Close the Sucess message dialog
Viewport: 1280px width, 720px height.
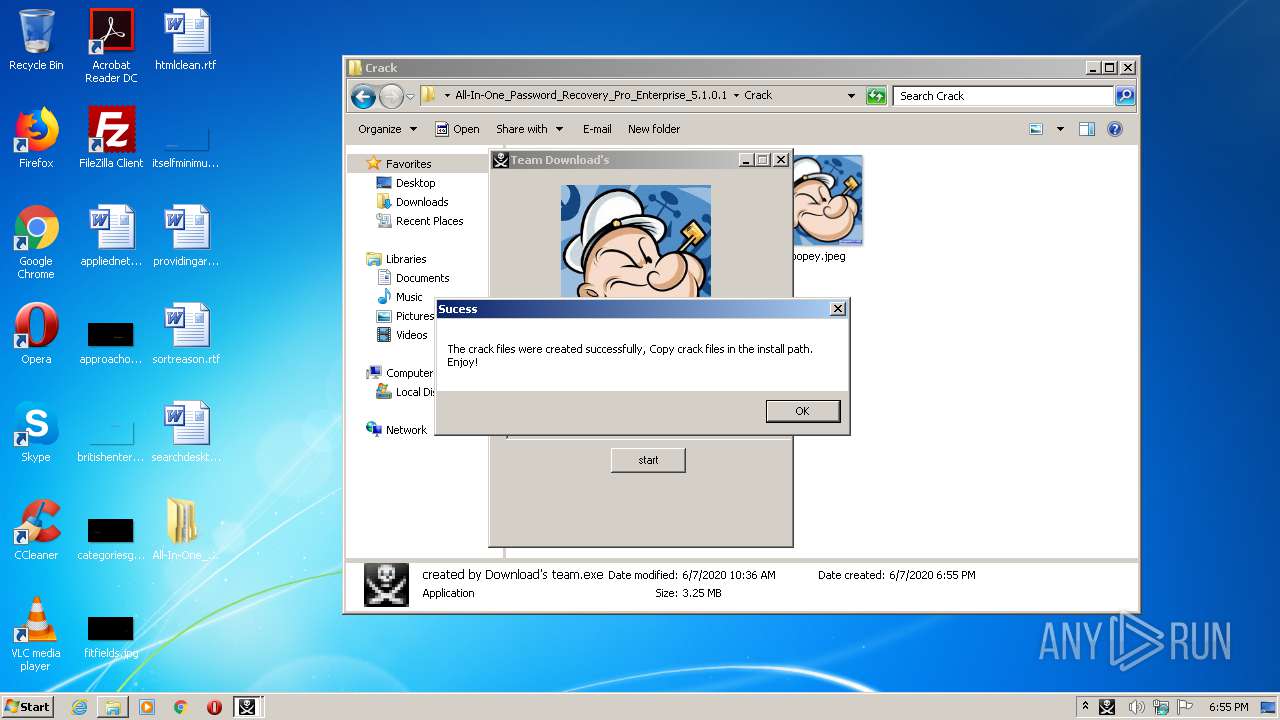click(x=838, y=309)
